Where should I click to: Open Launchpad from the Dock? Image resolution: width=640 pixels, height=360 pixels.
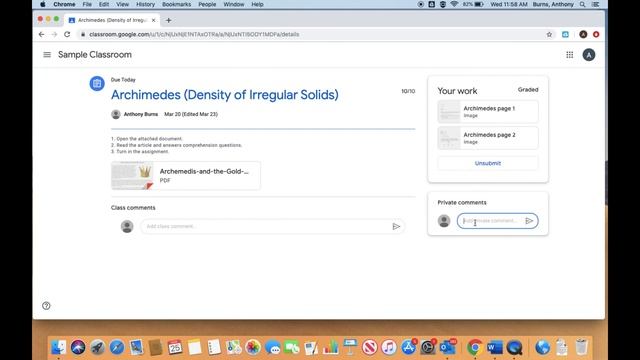[x=97, y=347]
